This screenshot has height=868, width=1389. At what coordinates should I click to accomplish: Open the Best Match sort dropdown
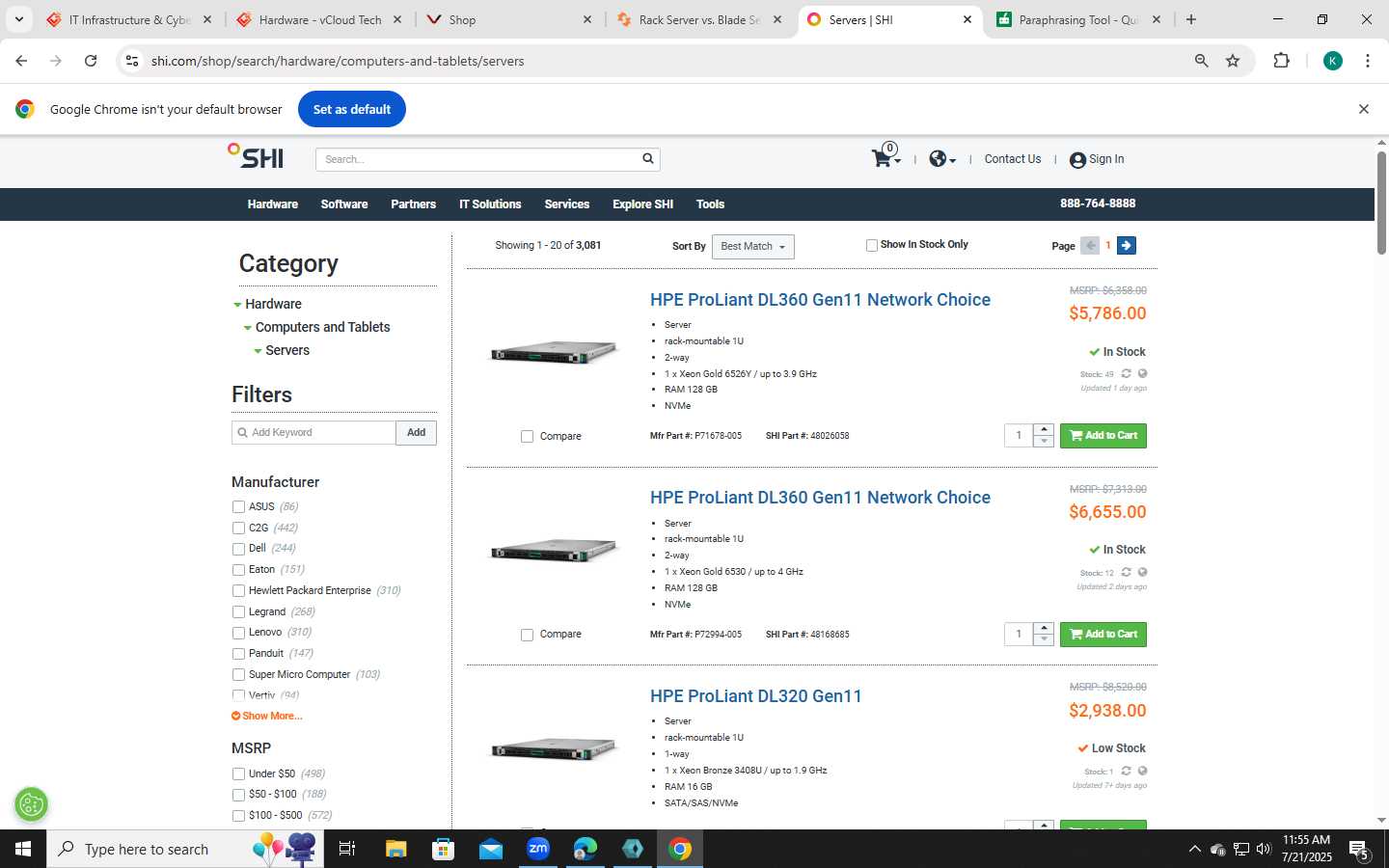(753, 247)
